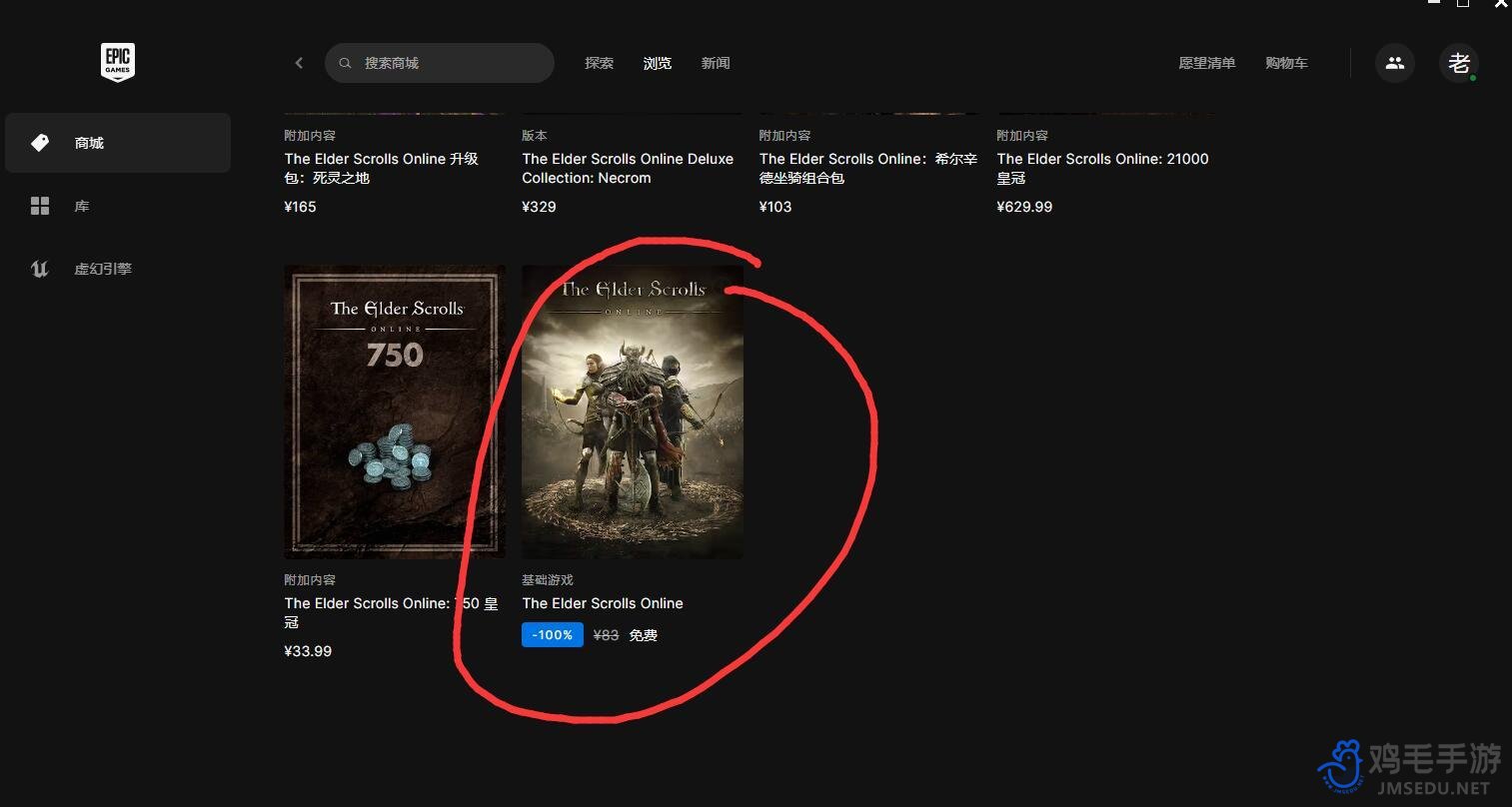This screenshot has width=1512, height=807.
Task: Open The Elder Scrolls Online base game title
Action: [603, 603]
